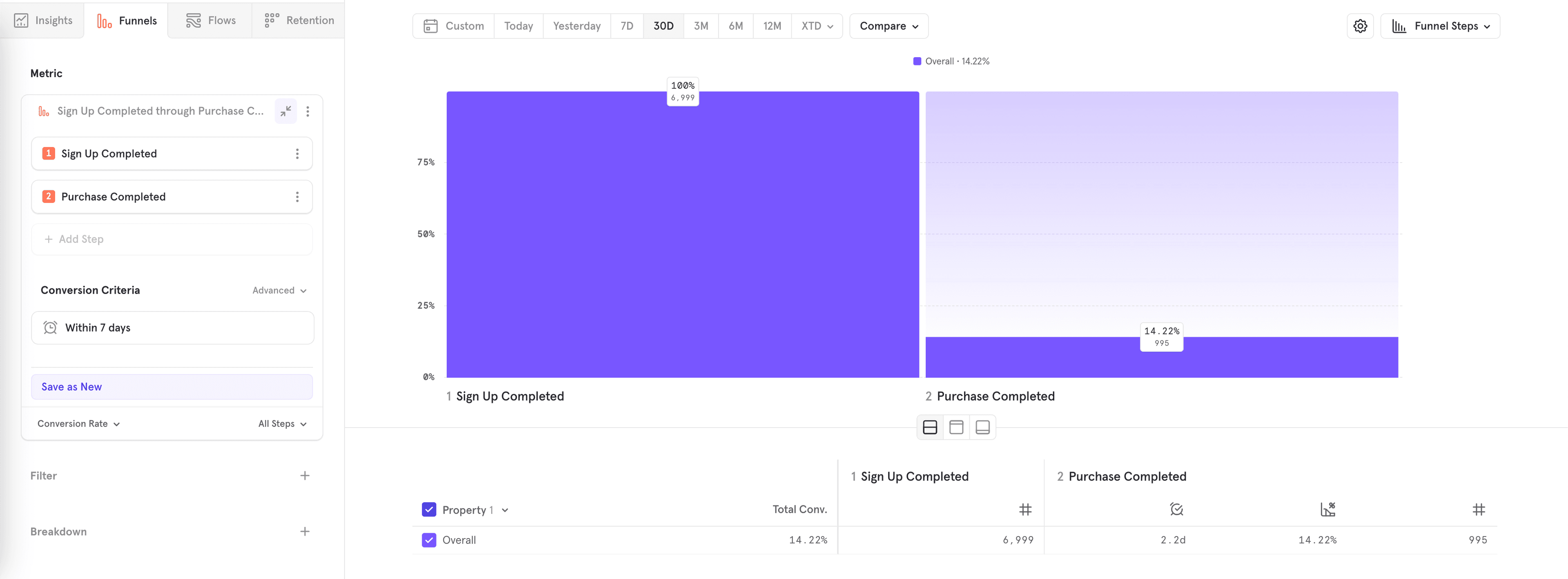Open Purchase Completed step kebab menu
The image size is (1568, 579).
pyautogui.click(x=297, y=197)
